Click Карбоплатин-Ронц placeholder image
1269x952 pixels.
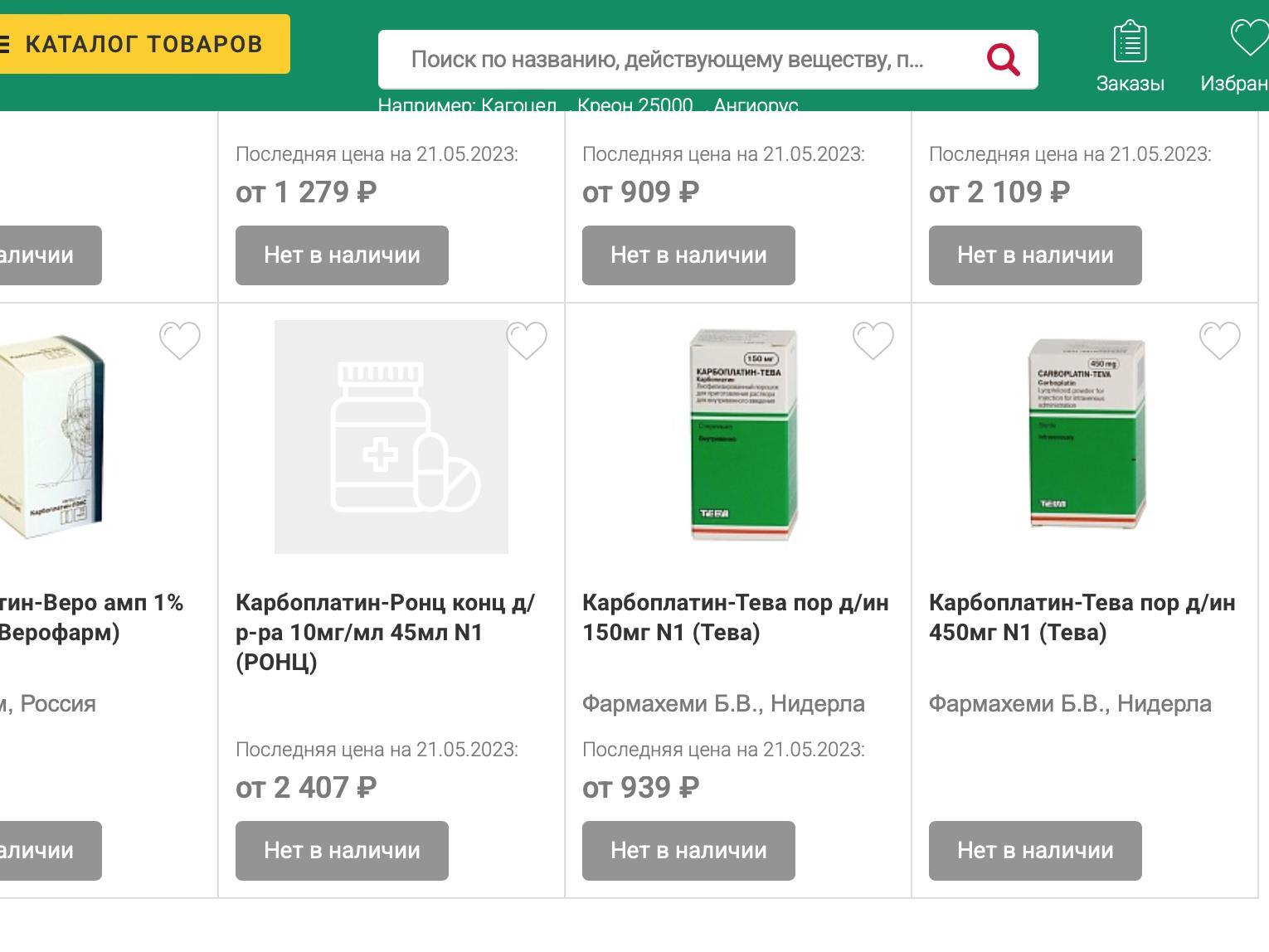point(391,437)
